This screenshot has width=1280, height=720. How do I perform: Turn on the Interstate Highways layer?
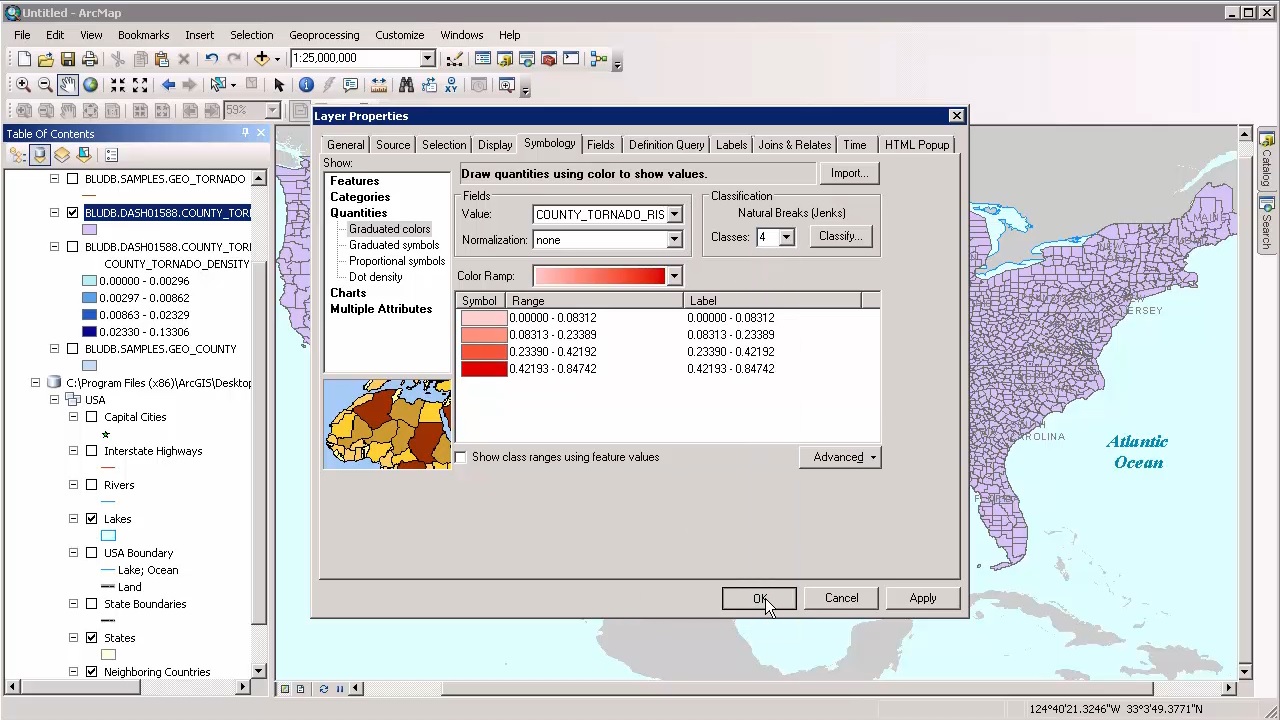tap(92, 451)
